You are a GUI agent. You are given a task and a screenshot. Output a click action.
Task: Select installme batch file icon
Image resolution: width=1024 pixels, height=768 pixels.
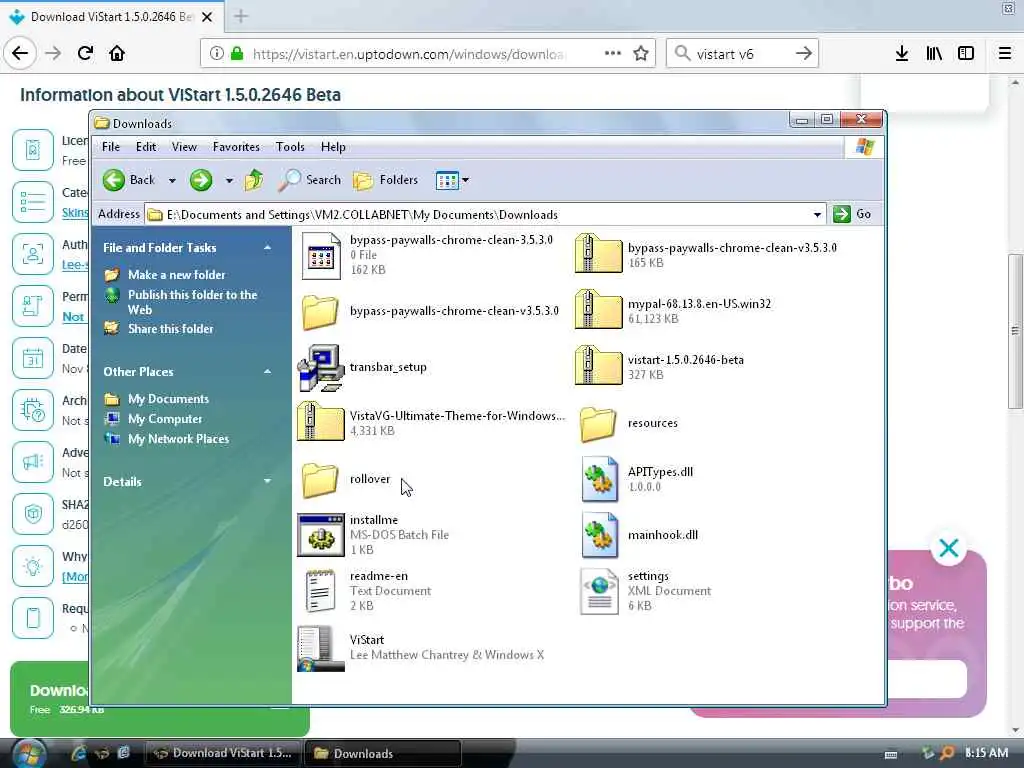tap(321, 535)
